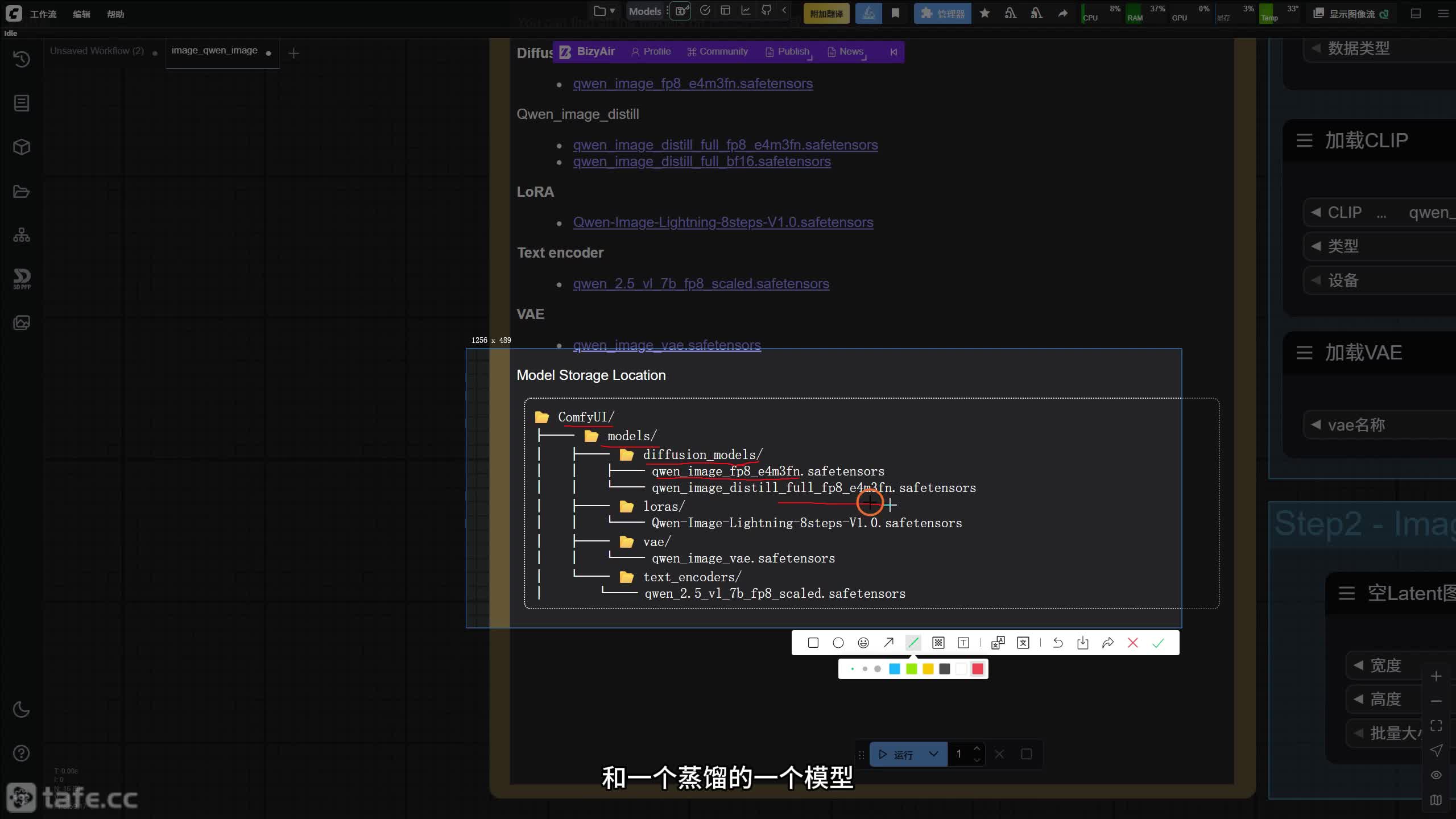This screenshot has height=819, width=1456.
Task: Cancel the screenshot with red X
Action: 1132,643
